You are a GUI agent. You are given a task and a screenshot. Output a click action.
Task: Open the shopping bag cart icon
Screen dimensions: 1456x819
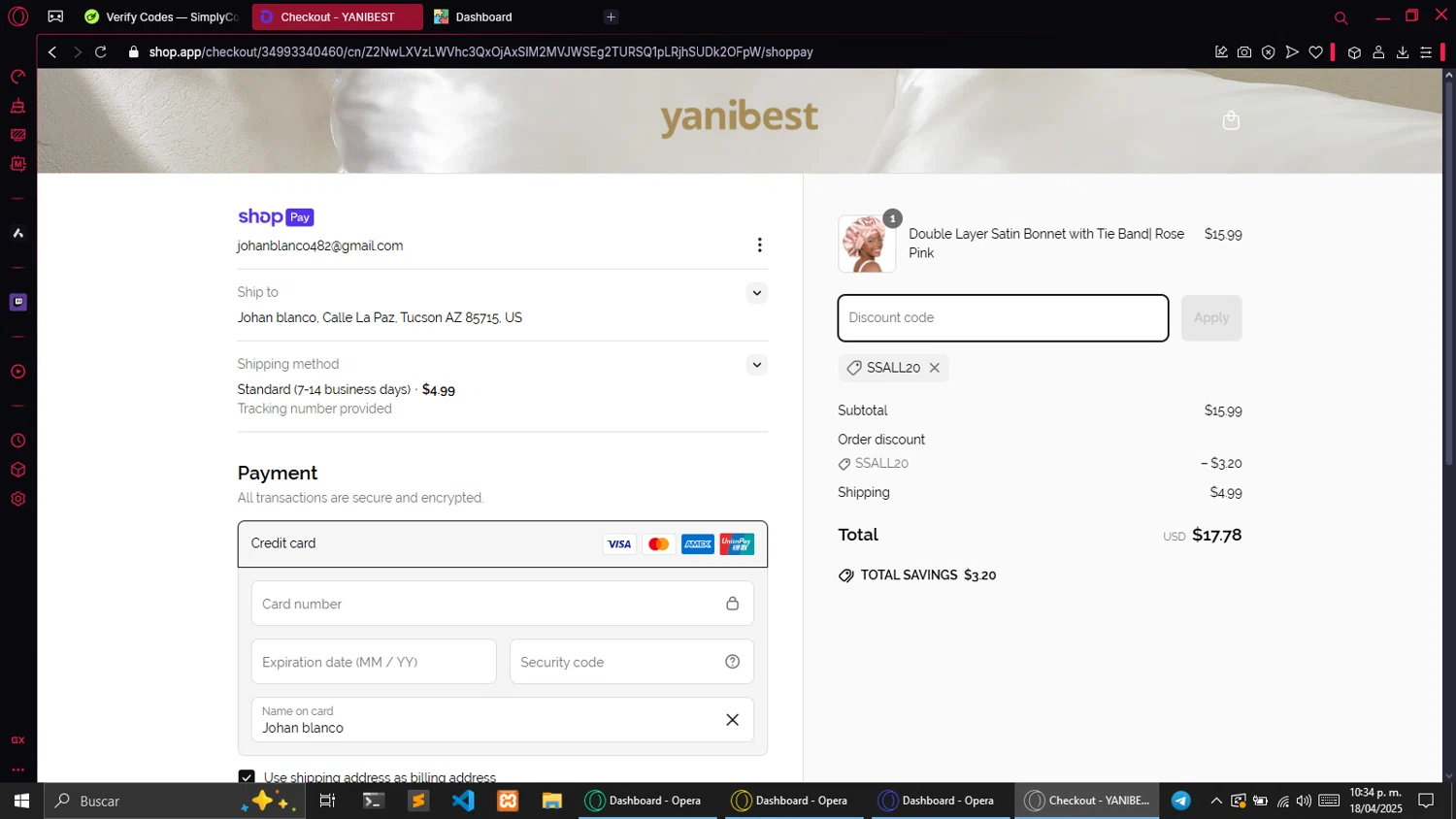(1231, 120)
